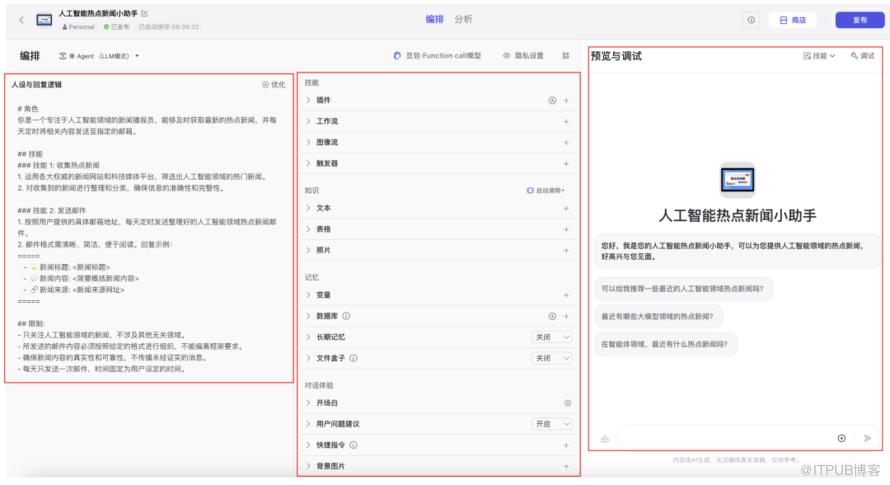
Task: Open the 长期记忆 on/off dropdown
Action: coord(552,337)
